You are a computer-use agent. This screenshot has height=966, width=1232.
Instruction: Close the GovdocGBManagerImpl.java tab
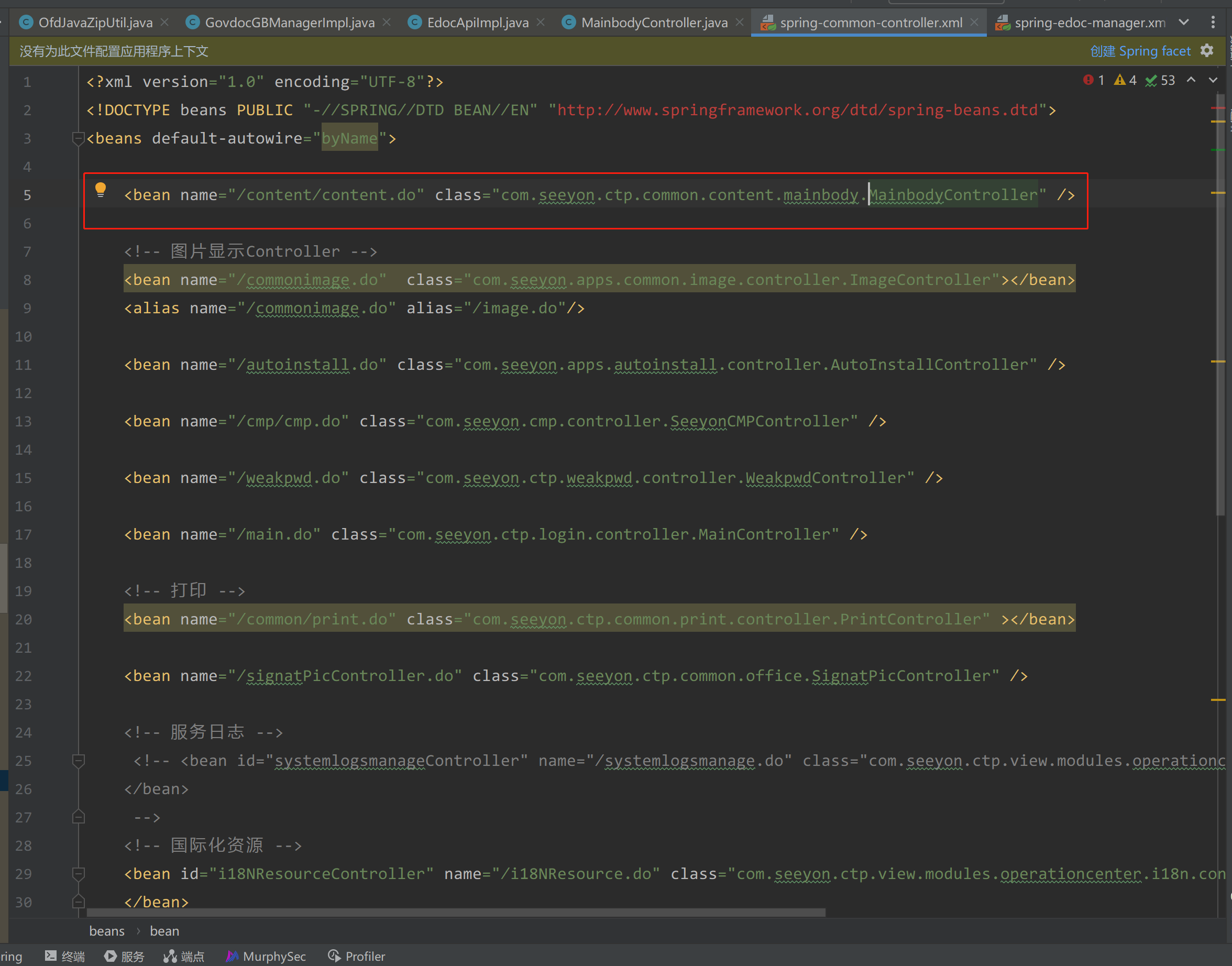coord(387,22)
